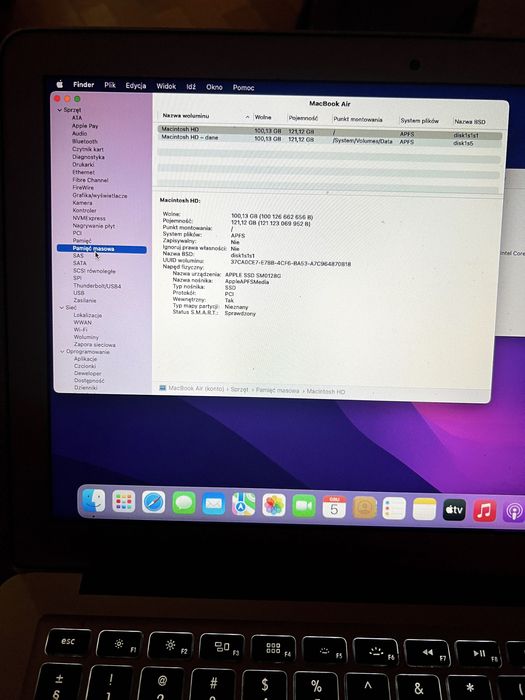Open Launchpad in the Dock
Screen dimensions: 525x700
[124, 502]
